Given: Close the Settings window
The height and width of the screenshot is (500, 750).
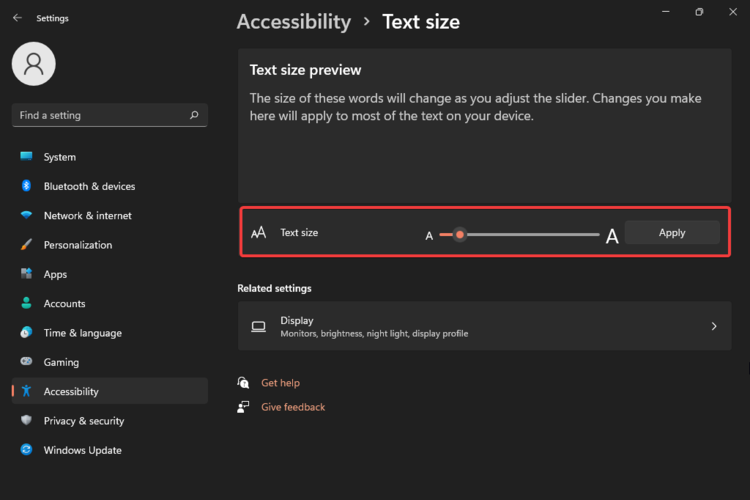Looking at the screenshot, I should (733, 11).
